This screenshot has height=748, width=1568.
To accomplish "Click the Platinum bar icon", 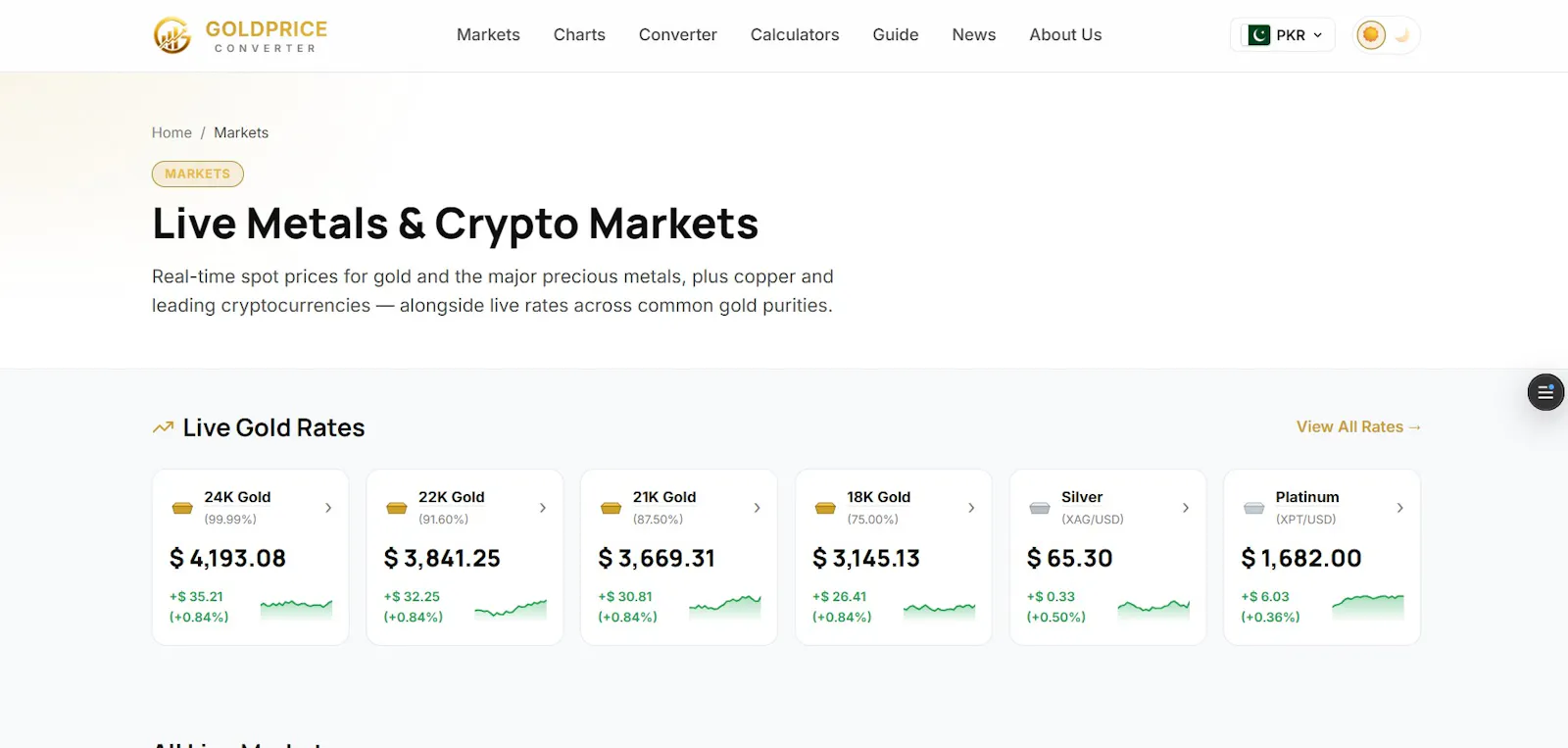I will (1254, 508).
